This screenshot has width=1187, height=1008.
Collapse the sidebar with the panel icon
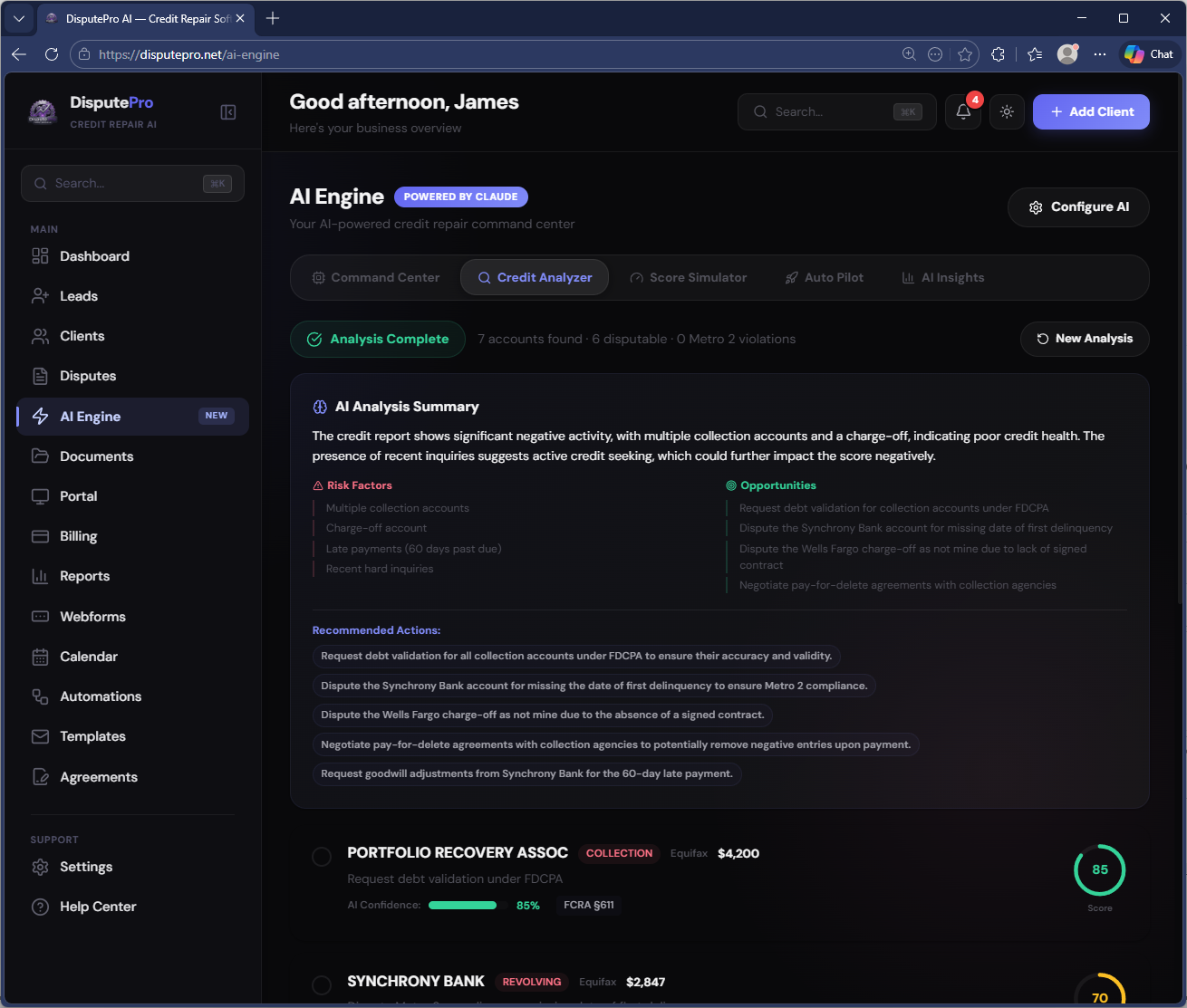pos(227,111)
